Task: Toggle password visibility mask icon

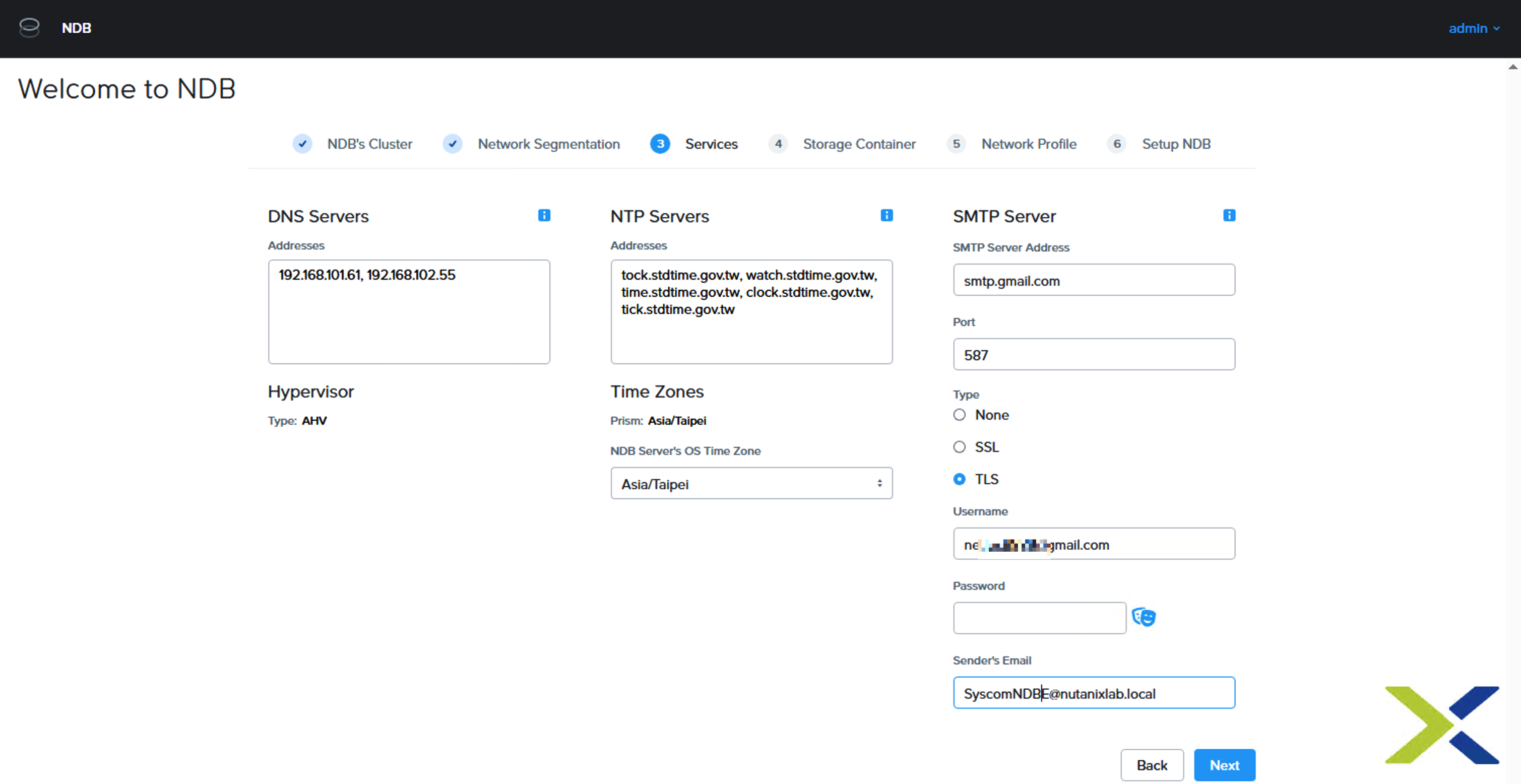Action: 1144,618
